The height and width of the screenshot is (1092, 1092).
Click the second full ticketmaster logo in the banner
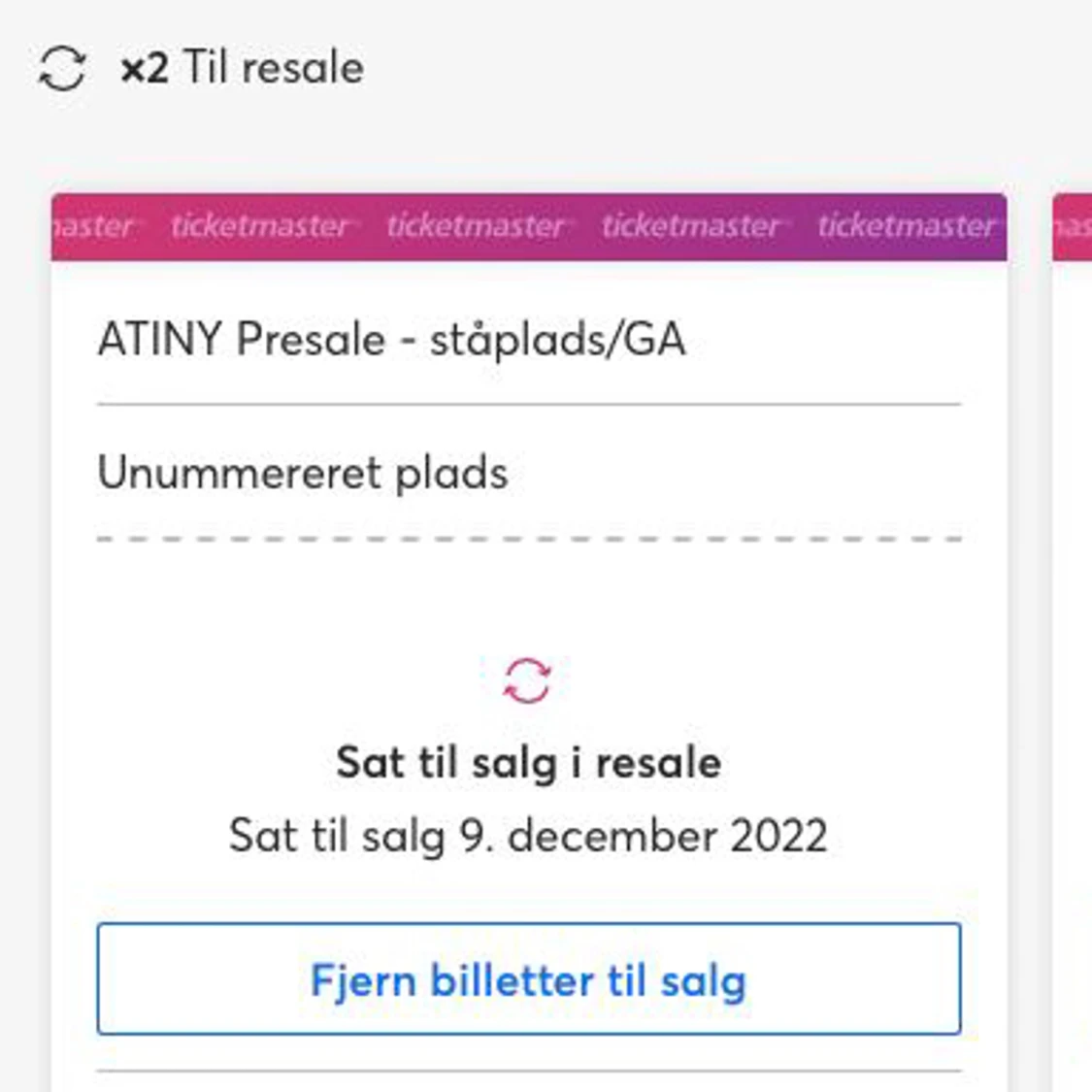[x=476, y=226]
